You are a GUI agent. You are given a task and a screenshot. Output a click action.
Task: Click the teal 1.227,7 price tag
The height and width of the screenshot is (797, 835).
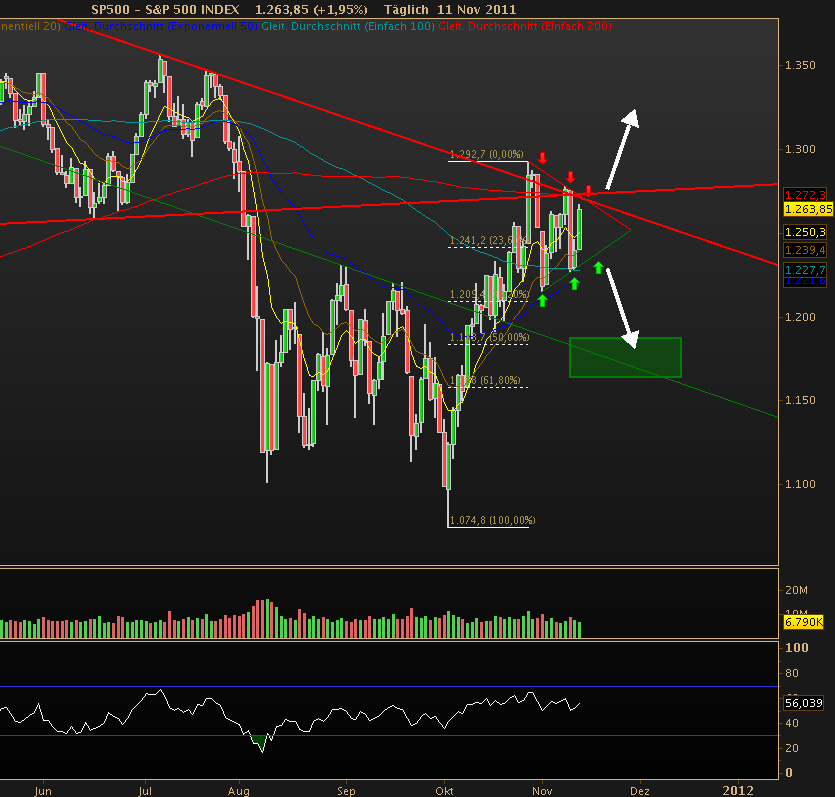[x=805, y=270]
